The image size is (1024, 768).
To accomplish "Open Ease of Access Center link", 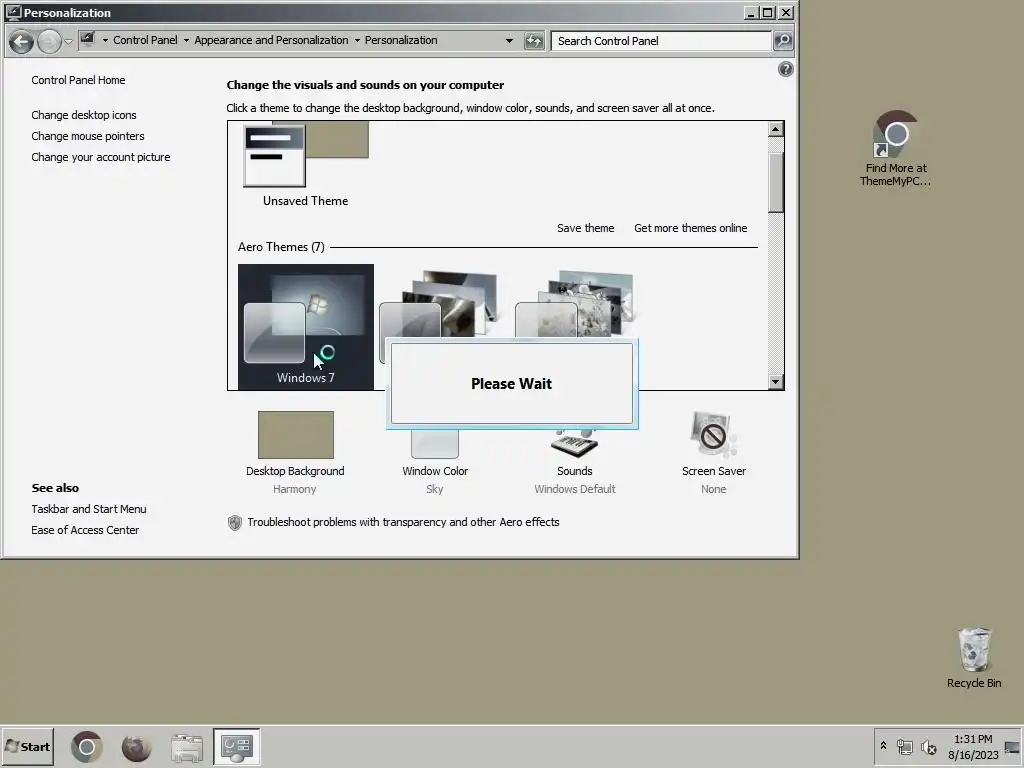I will click(x=85, y=530).
